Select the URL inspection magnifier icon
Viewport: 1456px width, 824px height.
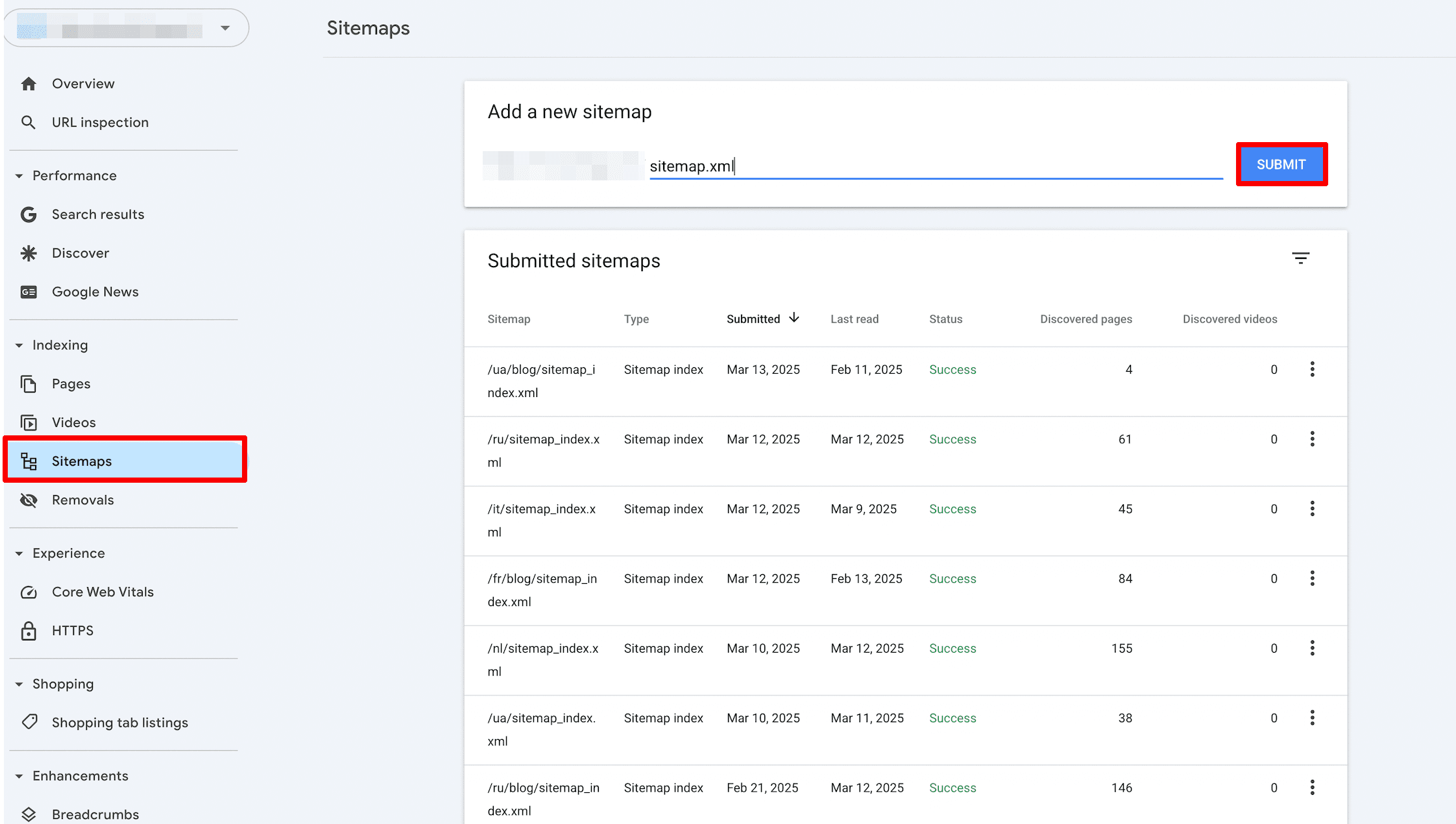[29, 122]
